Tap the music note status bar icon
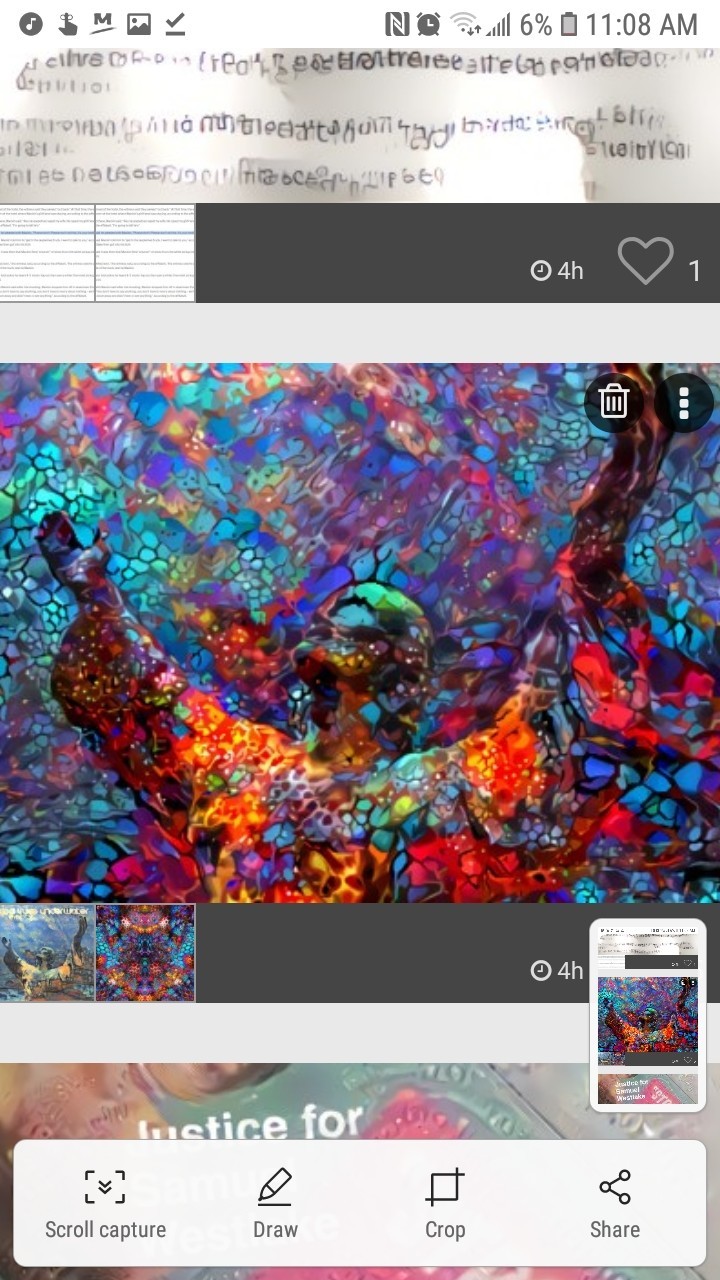The width and height of the screenshot is (720, 1280). 31,24
